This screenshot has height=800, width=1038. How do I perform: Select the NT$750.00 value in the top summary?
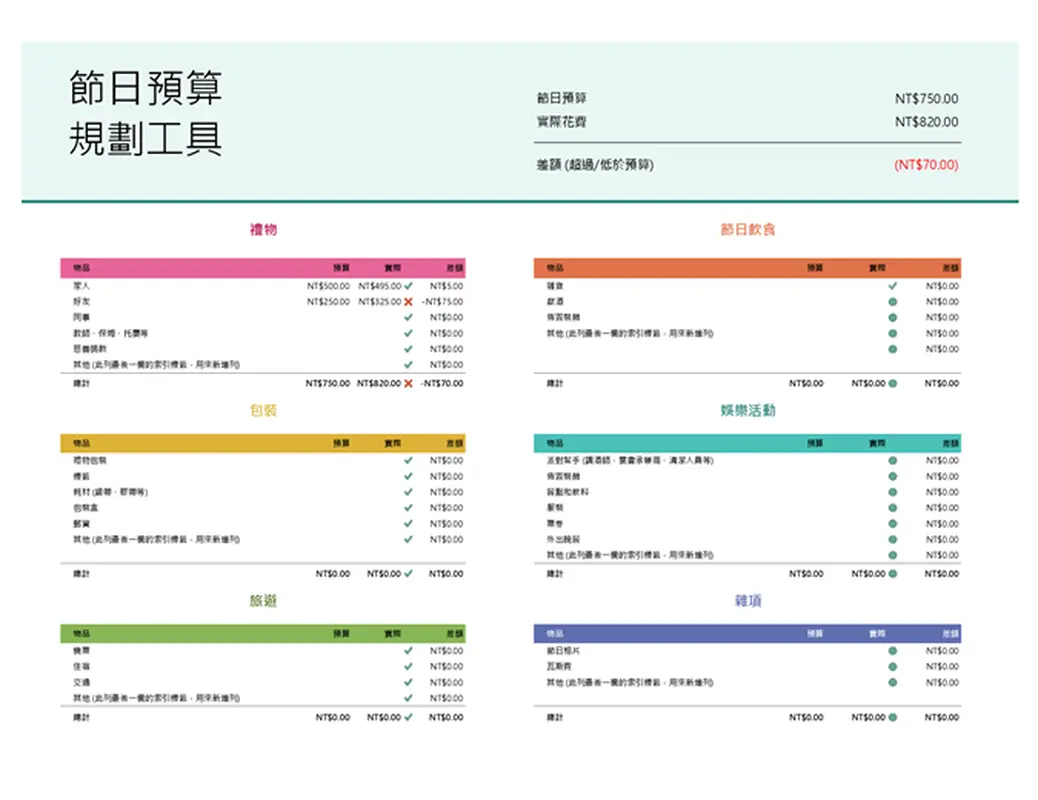point(926,99)
